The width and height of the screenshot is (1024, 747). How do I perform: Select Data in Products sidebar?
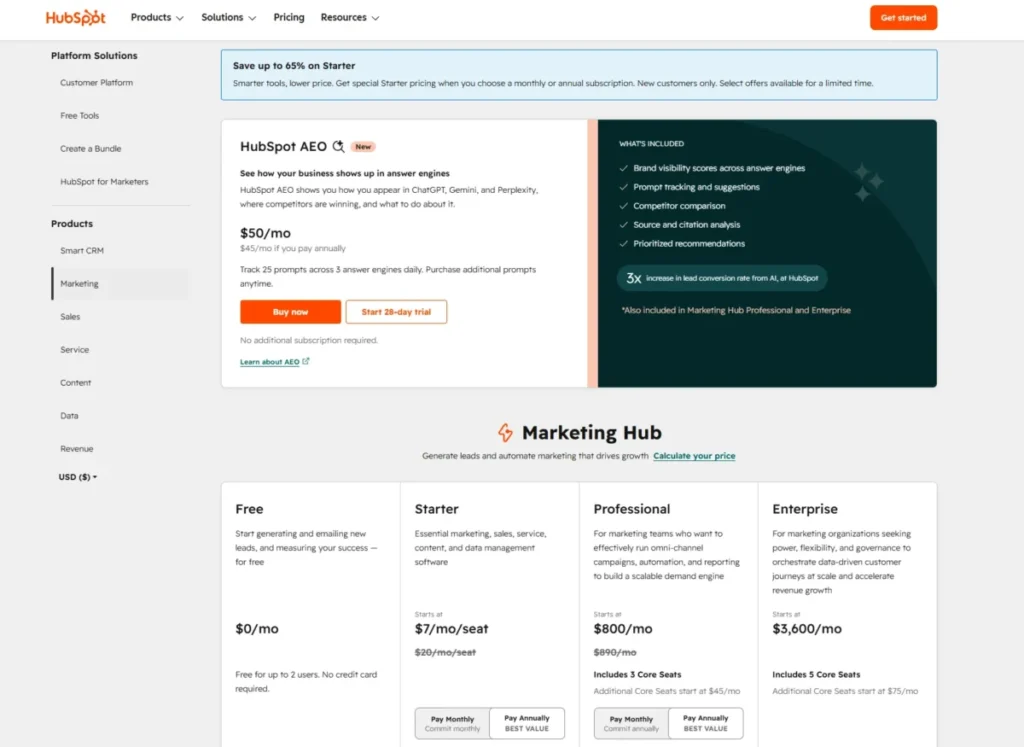[x=69, y=416]
